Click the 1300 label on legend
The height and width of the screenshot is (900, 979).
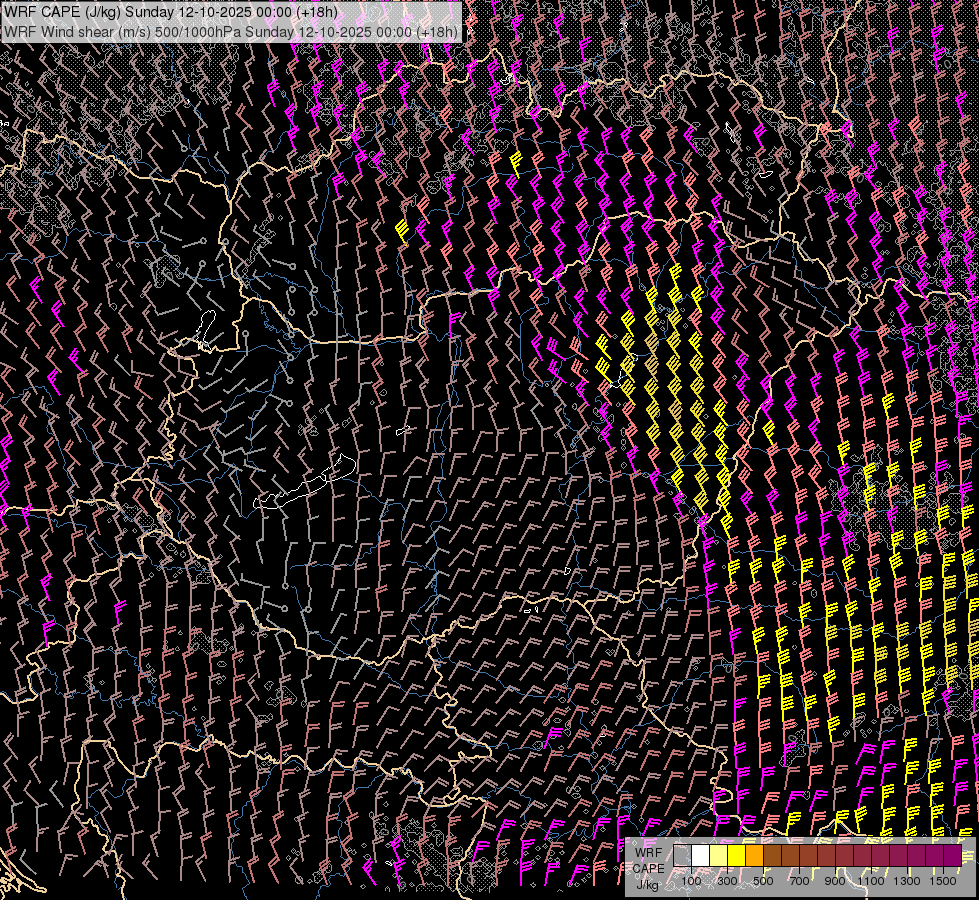pyautogui.click(x=907, y=882)
